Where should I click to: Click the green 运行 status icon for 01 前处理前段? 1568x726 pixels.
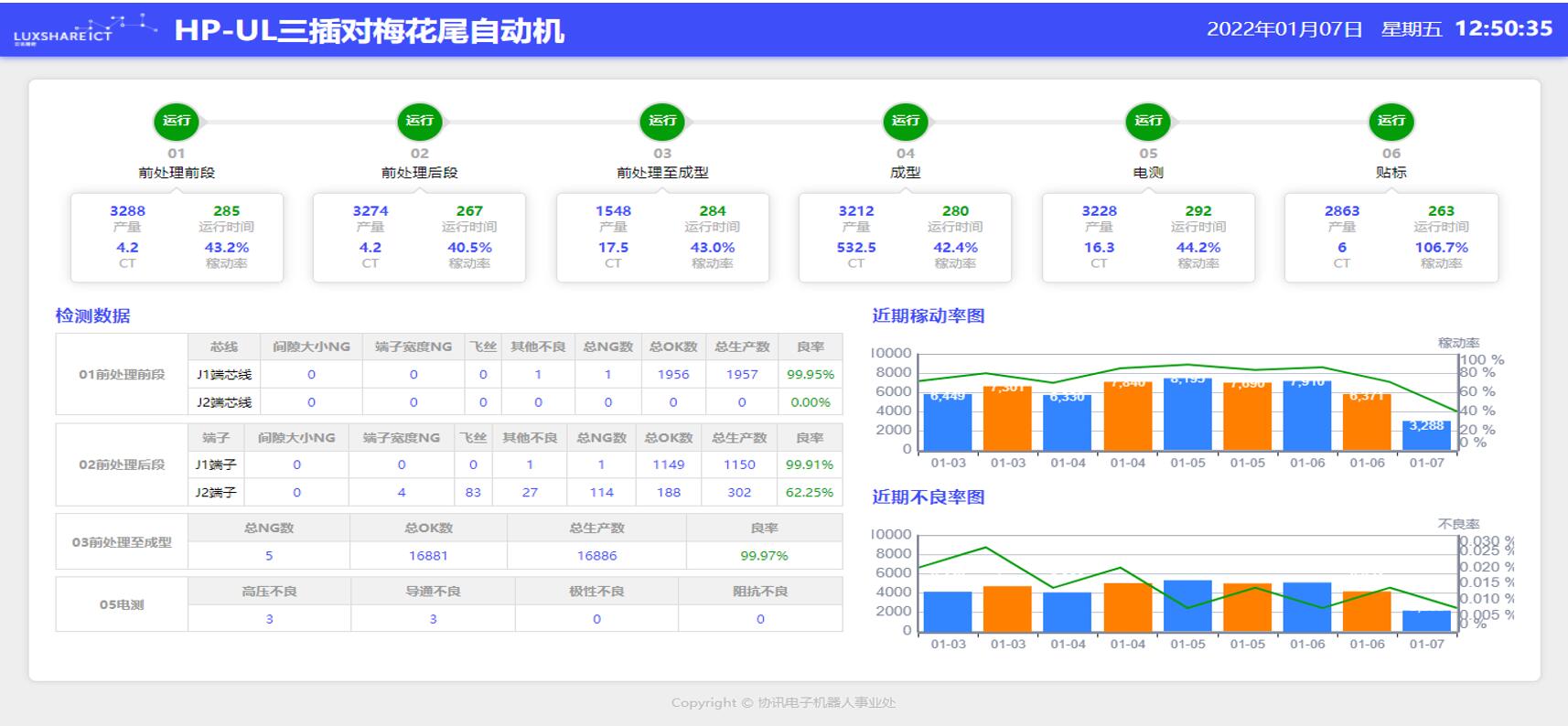tap(177, 121)
